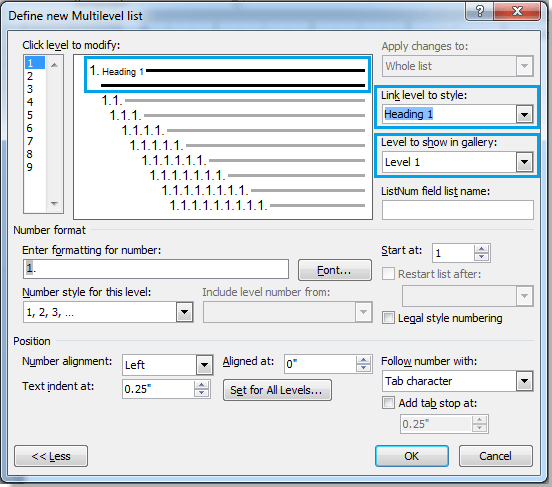
Task: Click the help question mark icon
Action: coord(479,11)
